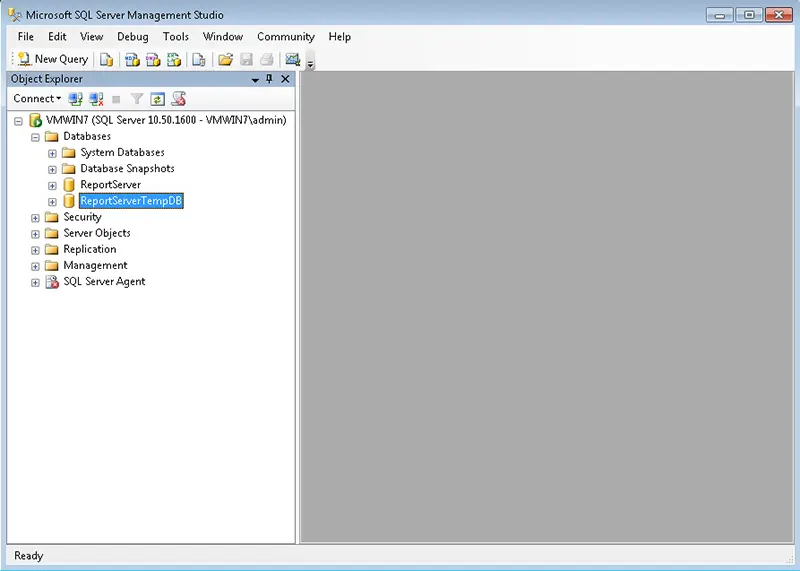Expand the Security folder
This screenshot has height=571, width=800.
pyautogui.click(x=35, y=218)
